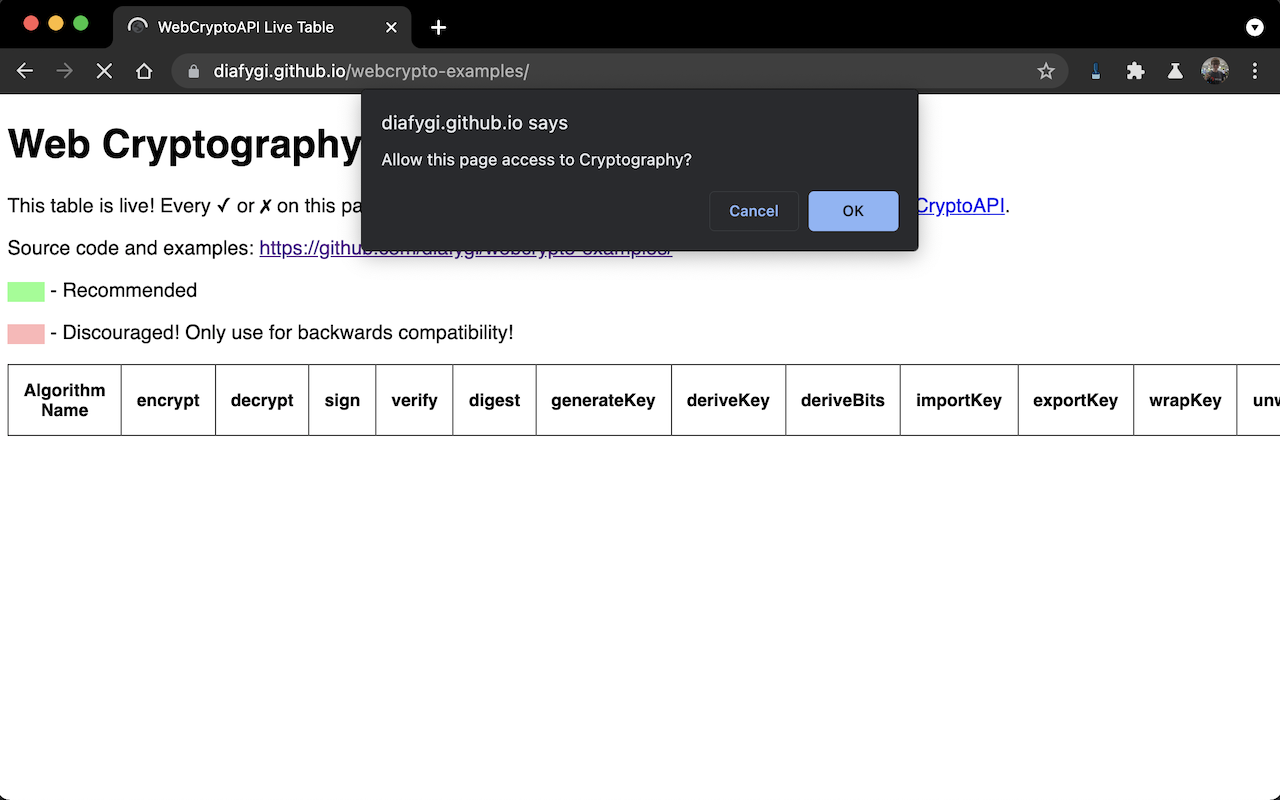
Task: Click the pink Discouraged color swatch
Action: (26, 333)
